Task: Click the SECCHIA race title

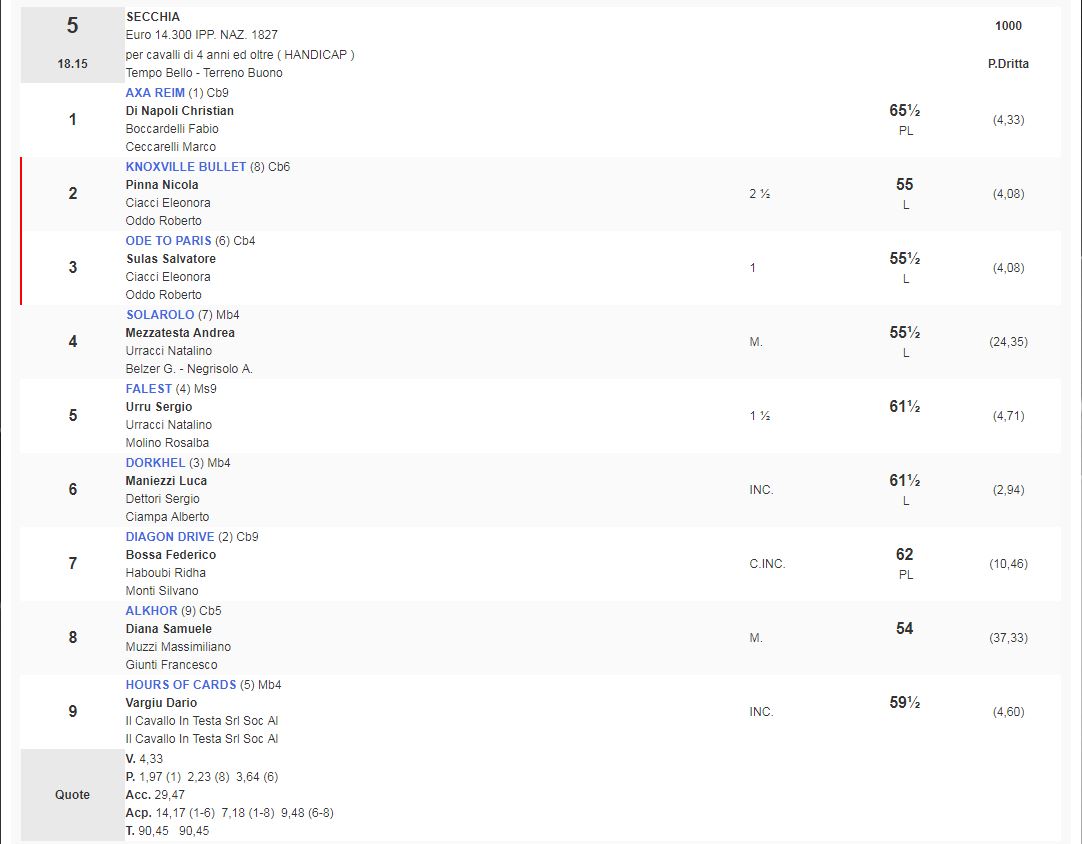Action: 153,17
